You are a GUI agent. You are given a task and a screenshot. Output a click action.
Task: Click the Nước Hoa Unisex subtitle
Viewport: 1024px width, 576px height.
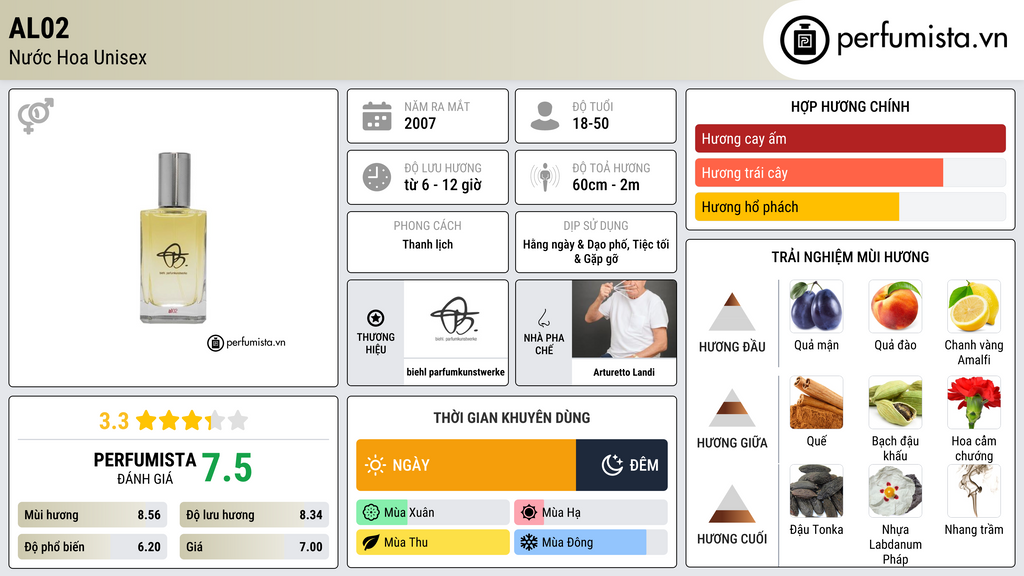pyautogui.click(x=78, y=57)
